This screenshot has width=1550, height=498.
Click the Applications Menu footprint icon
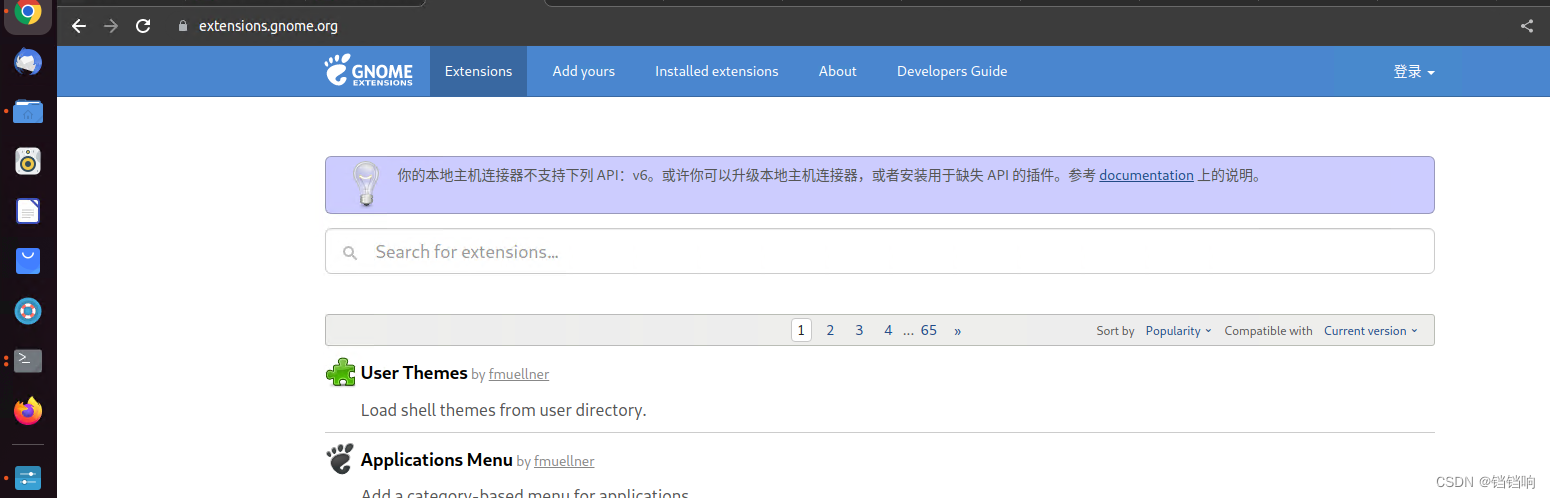(340, 459)
